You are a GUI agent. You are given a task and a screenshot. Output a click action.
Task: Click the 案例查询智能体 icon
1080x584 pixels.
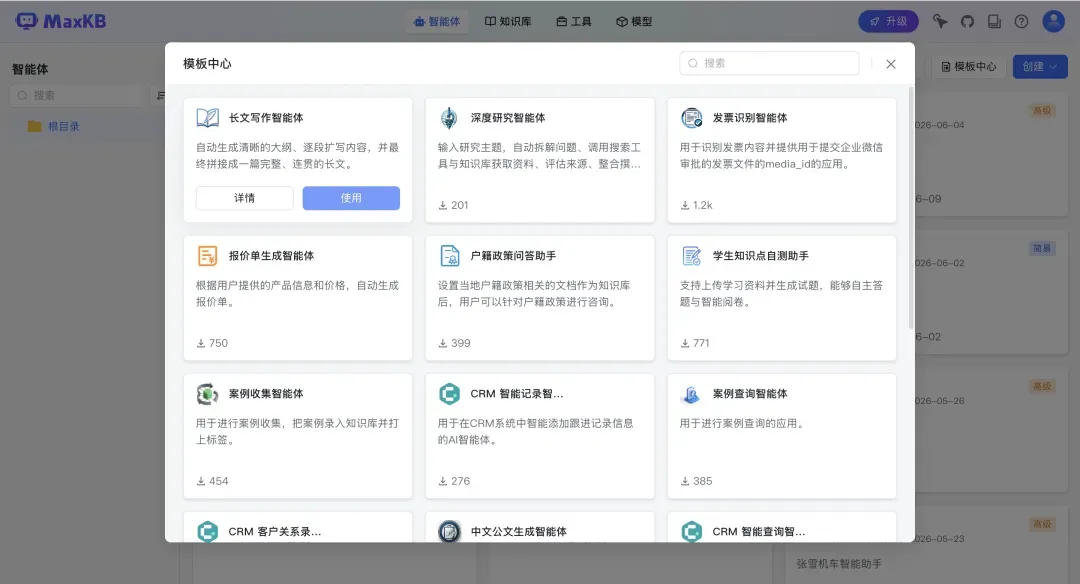(692, 394)
